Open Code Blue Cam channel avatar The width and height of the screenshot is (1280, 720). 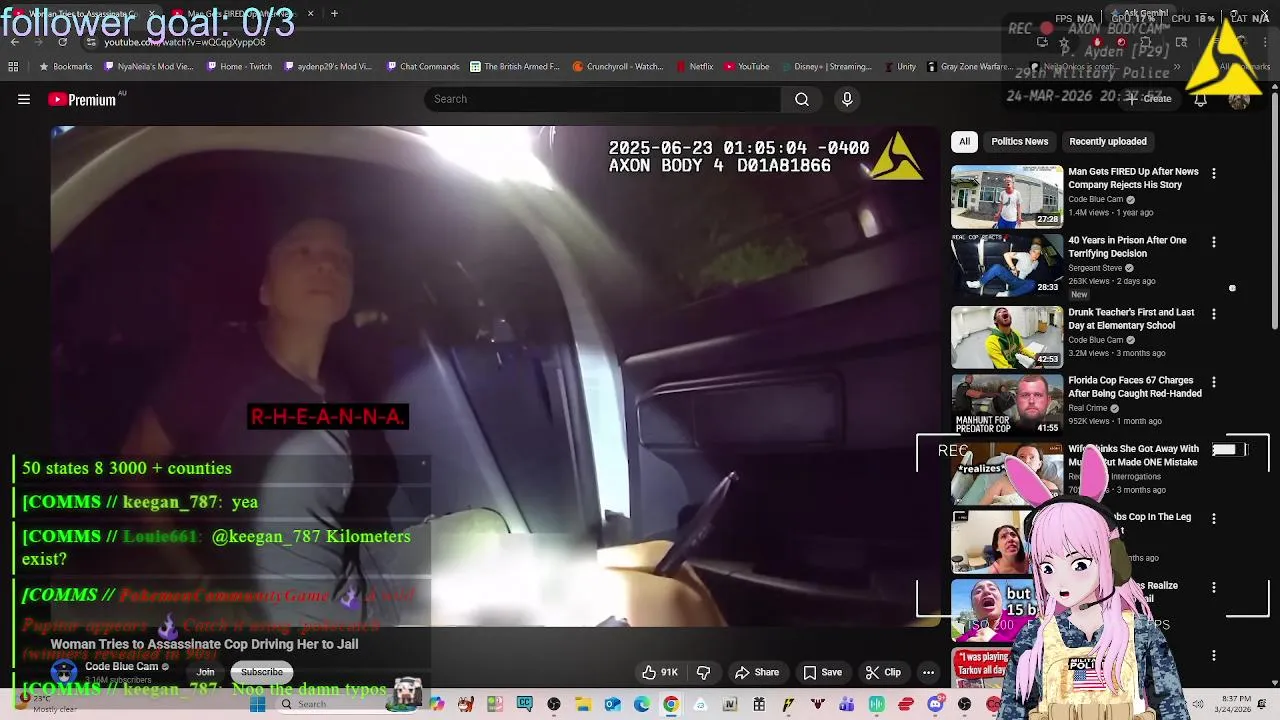click(64, 671)
